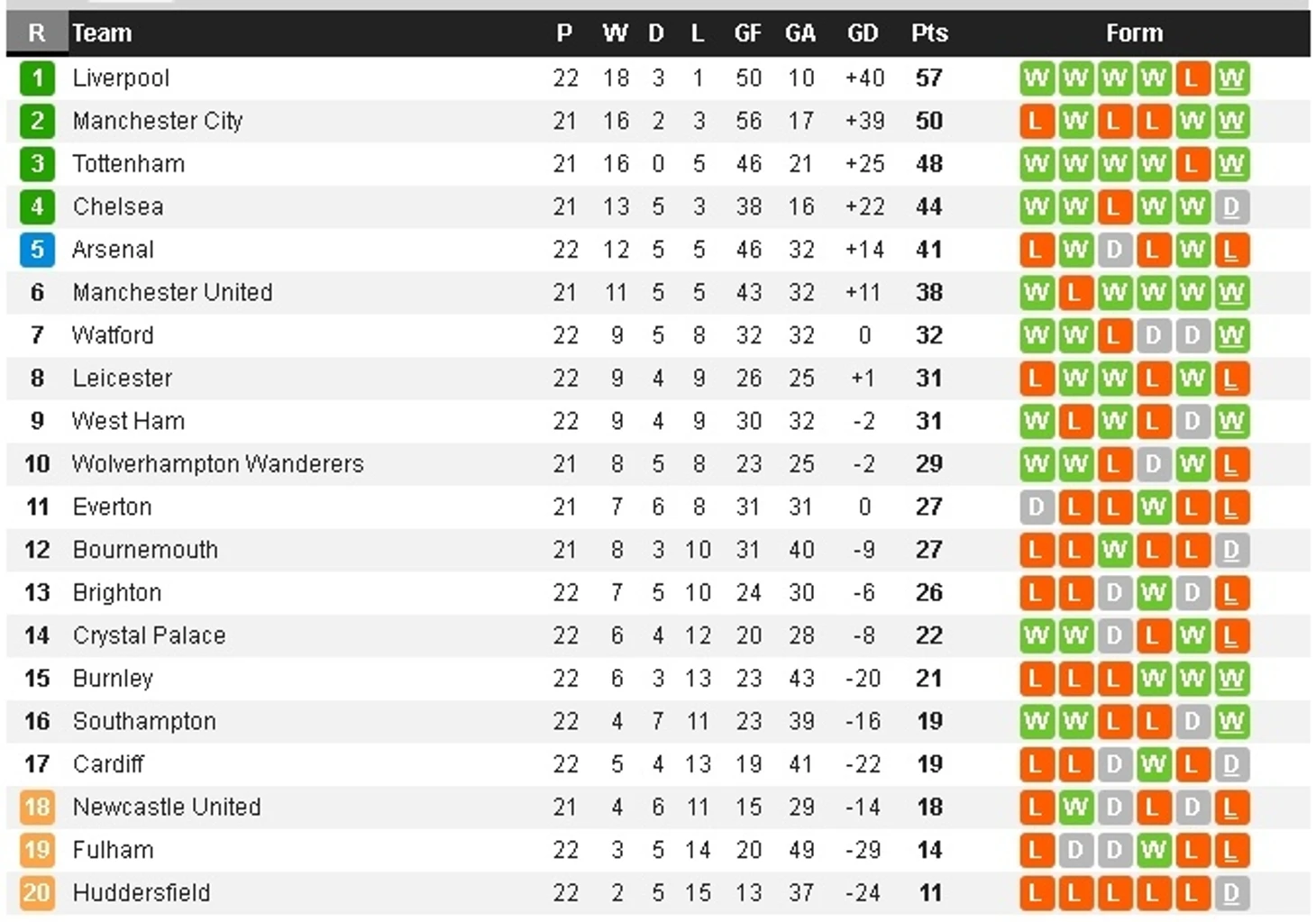Click Liverpool's orange L form icon
The width and height of the screenshot is (1316, 922).
point(1192,78)
